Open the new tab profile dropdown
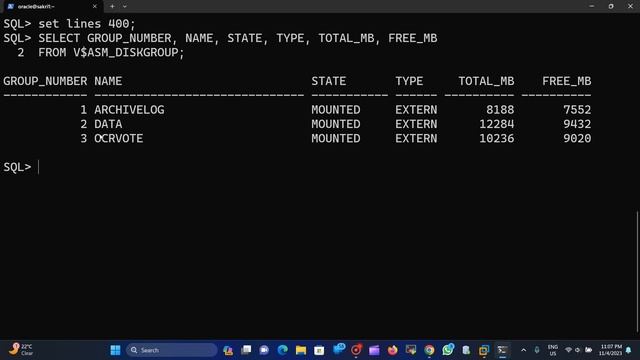 click(x=125, y=7)
